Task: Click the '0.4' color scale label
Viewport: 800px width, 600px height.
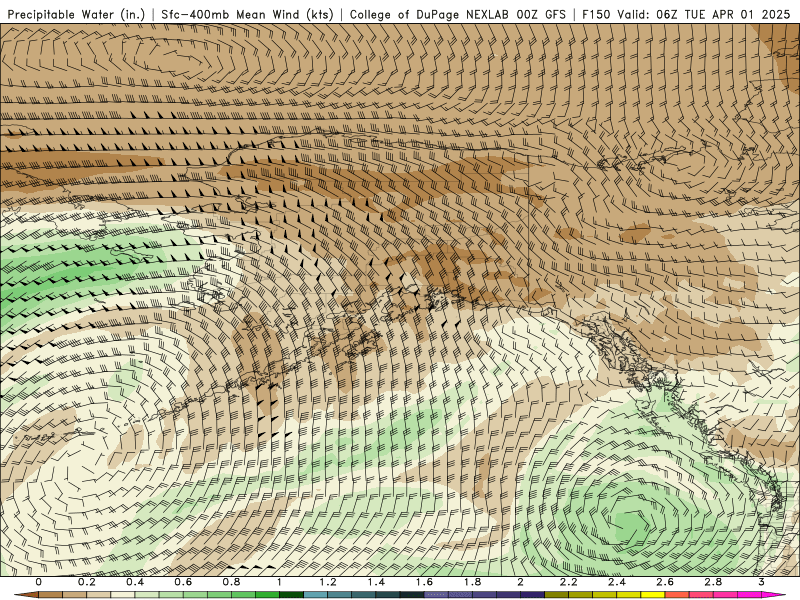Action: point(135,582)
